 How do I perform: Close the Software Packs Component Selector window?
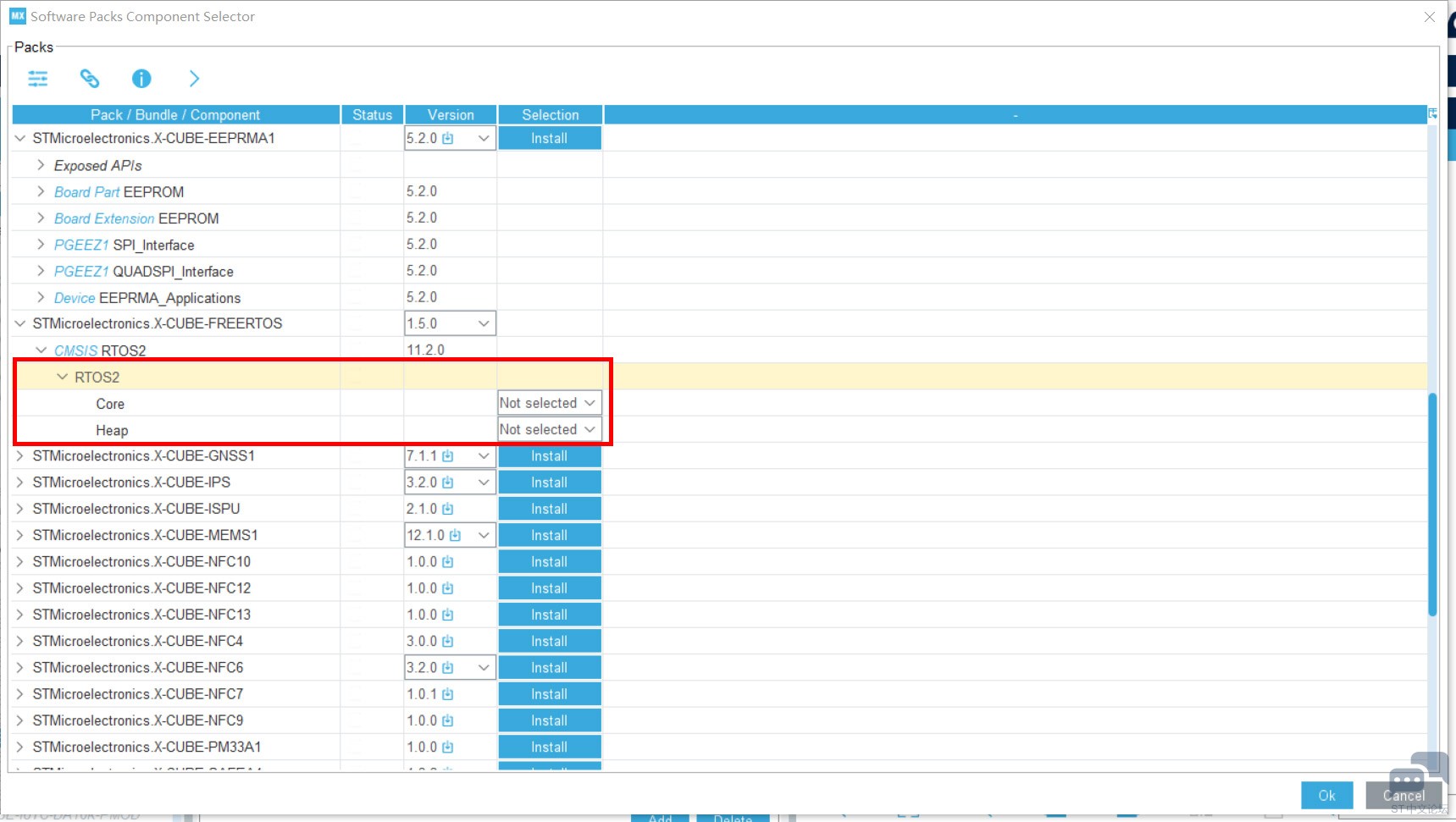[1430, 17]
